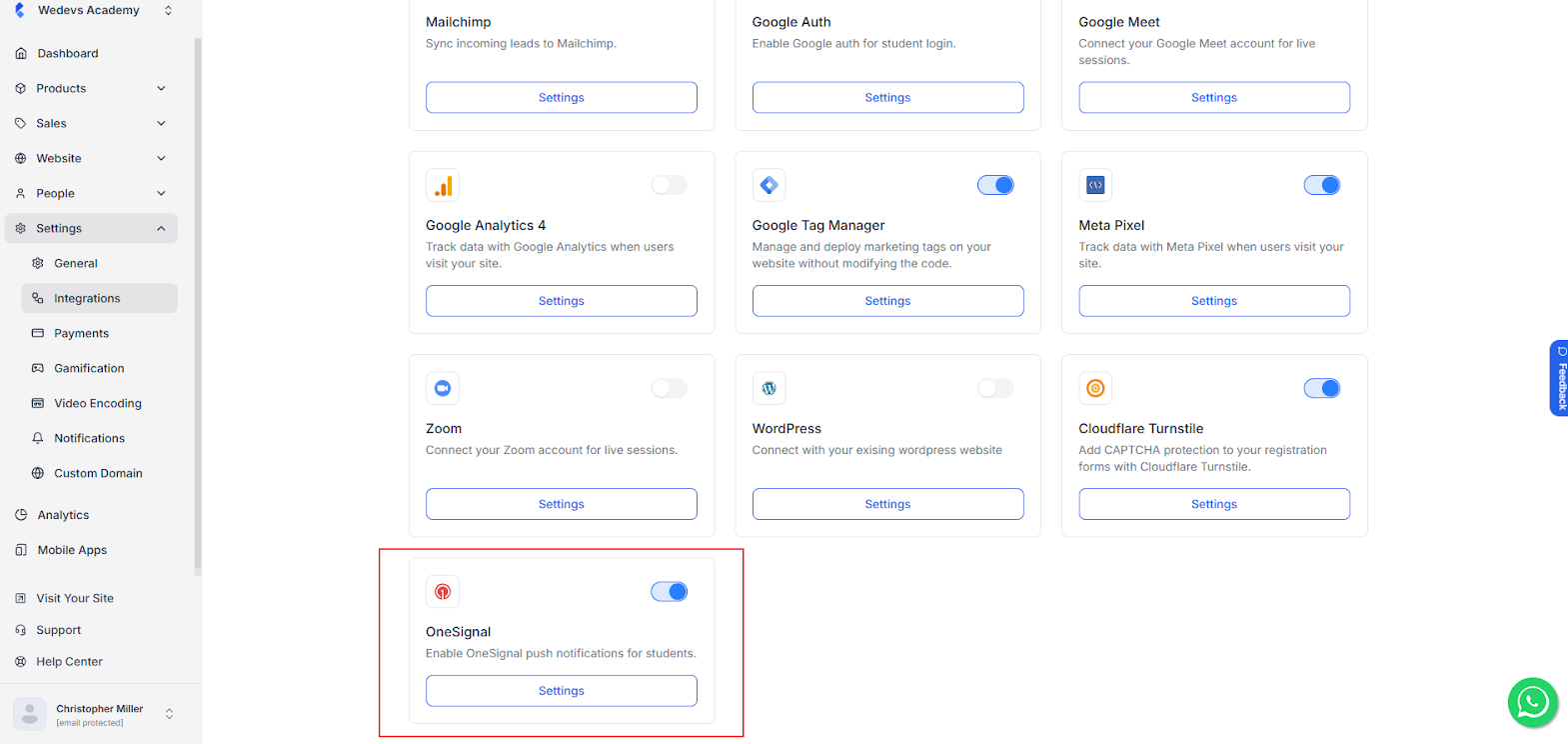Click the Zoom integration icon

tap(443, 389)
